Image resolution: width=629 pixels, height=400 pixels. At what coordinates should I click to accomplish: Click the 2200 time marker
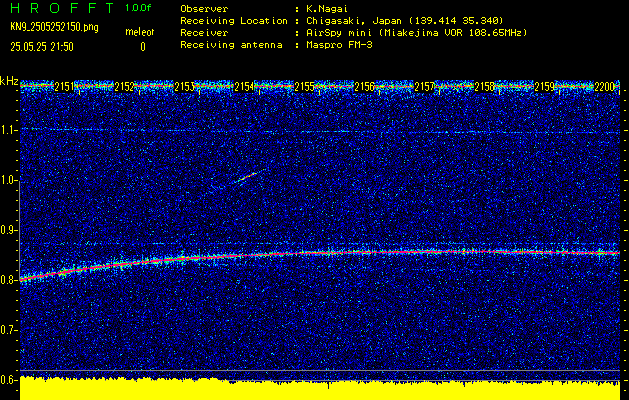coord(604,87)
